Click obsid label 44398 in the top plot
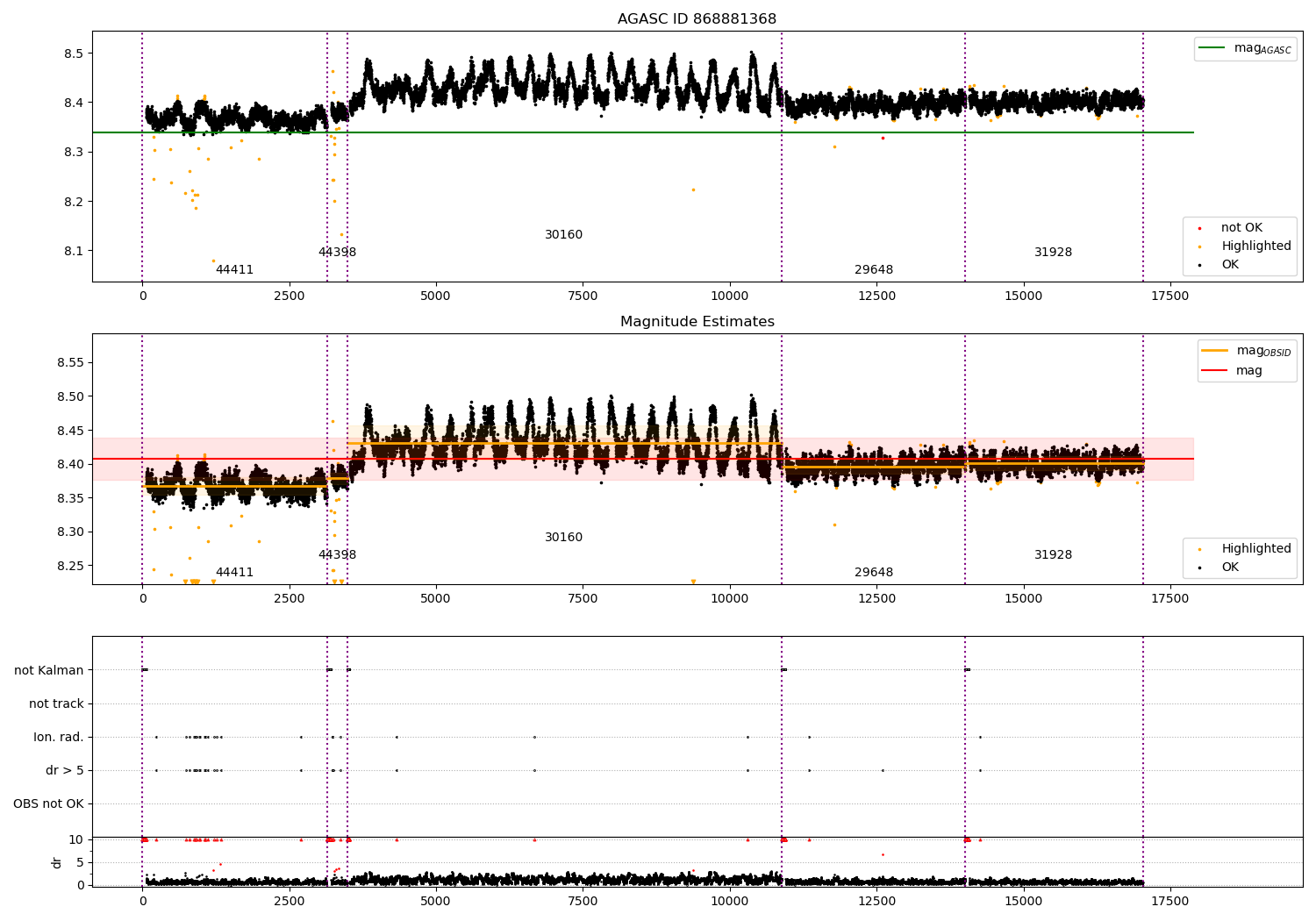This screenshot has width=1316, height=921. pyautogui.click(x=337, y=253)
